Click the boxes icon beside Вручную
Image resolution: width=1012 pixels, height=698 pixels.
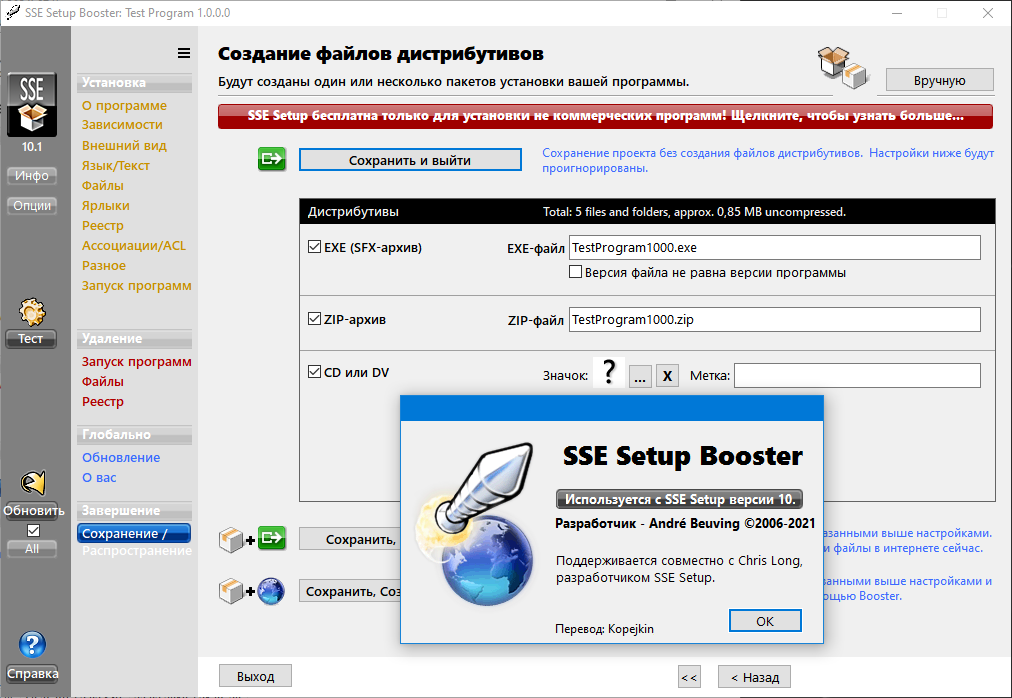844,68
